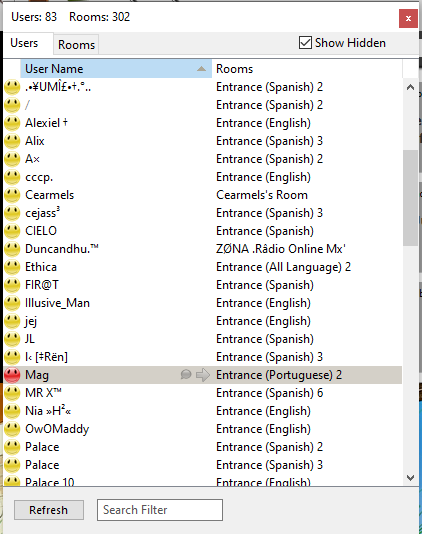Uncheck the Show Hidden checkbox
Screen dimensions: 422x534
coord(305,43)
